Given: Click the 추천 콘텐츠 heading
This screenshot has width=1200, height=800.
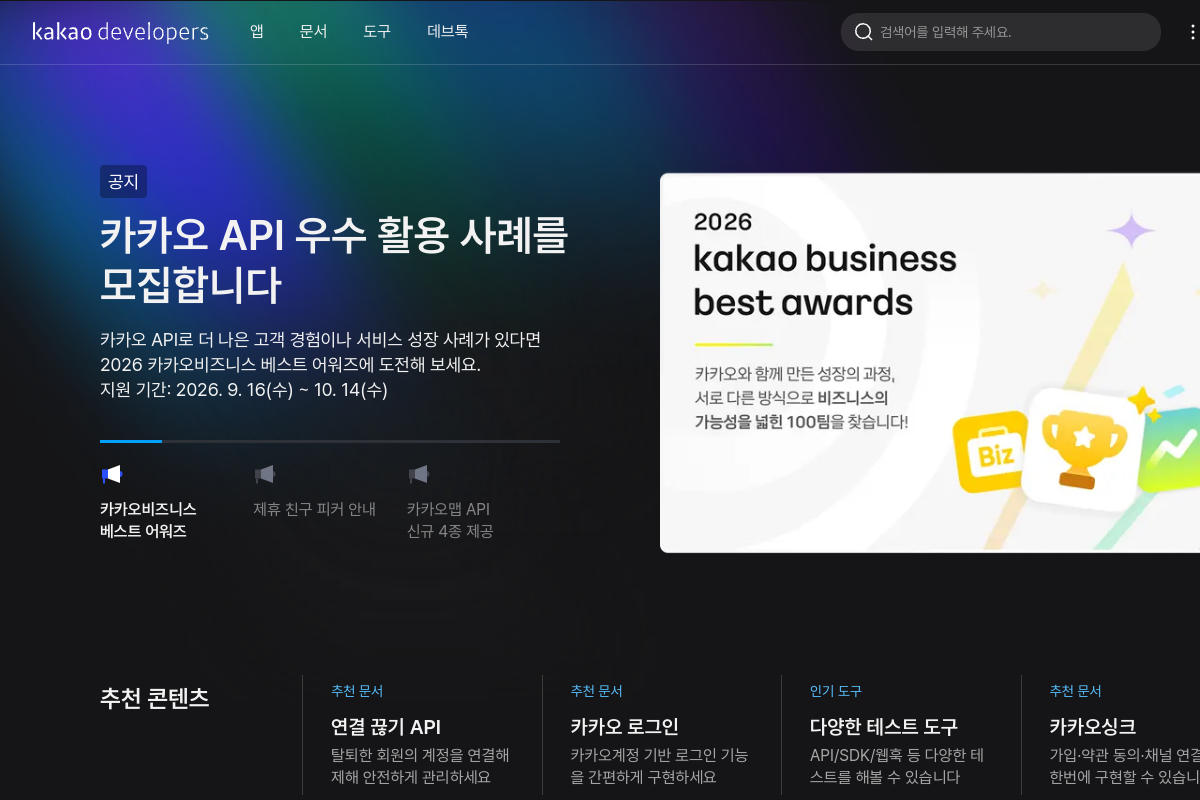Looking at the screenshot, I should tap(155, 698).
